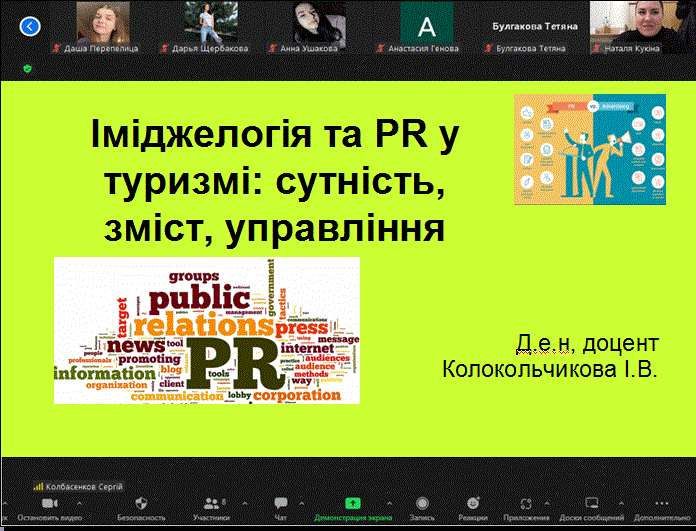Click the PR word cloud image on slide
Image resolution: width=696 pixels, height=531 pixels.
click(x=207, y=330)
